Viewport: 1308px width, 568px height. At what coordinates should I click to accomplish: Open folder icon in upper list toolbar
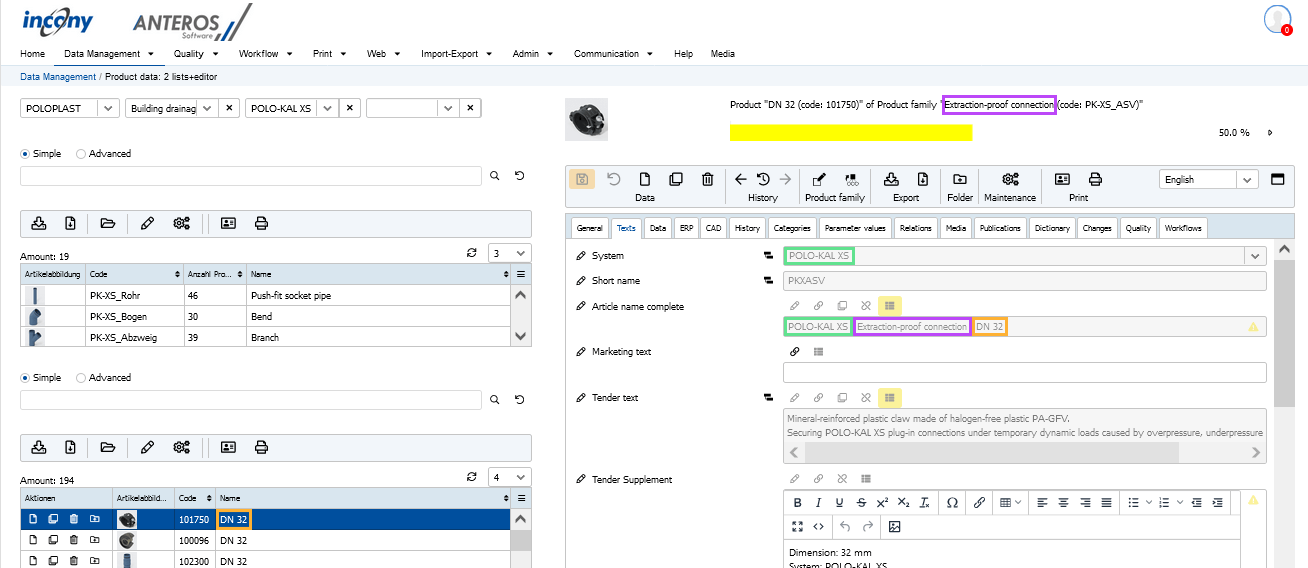(x=107, y=223)
